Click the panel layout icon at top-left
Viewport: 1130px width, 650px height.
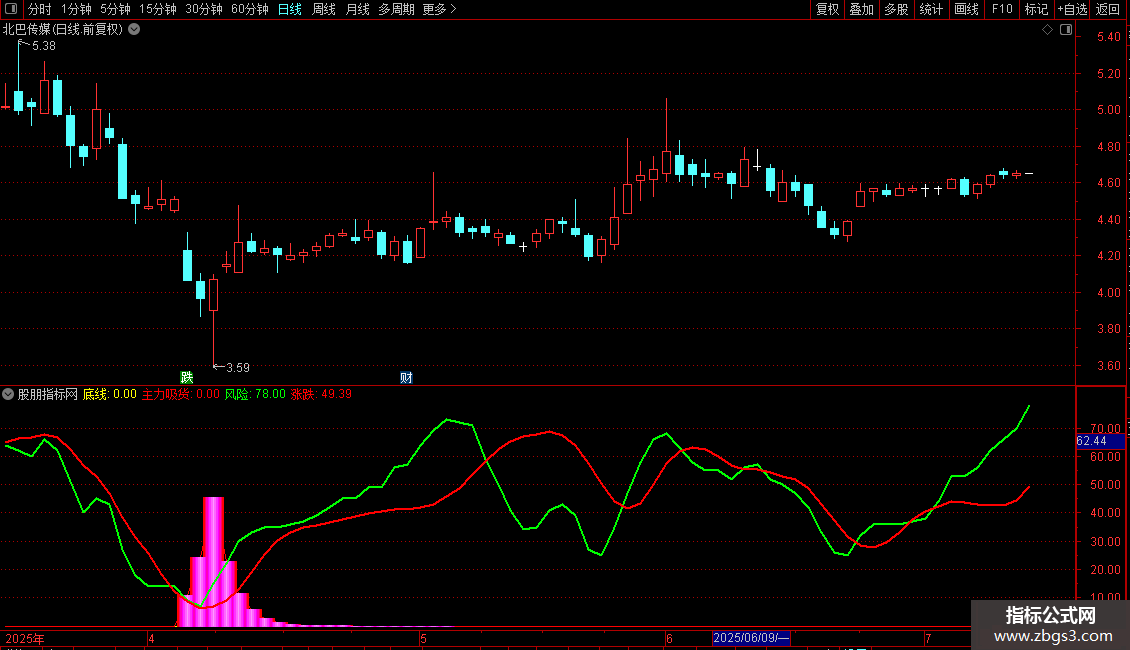point(11,9)
